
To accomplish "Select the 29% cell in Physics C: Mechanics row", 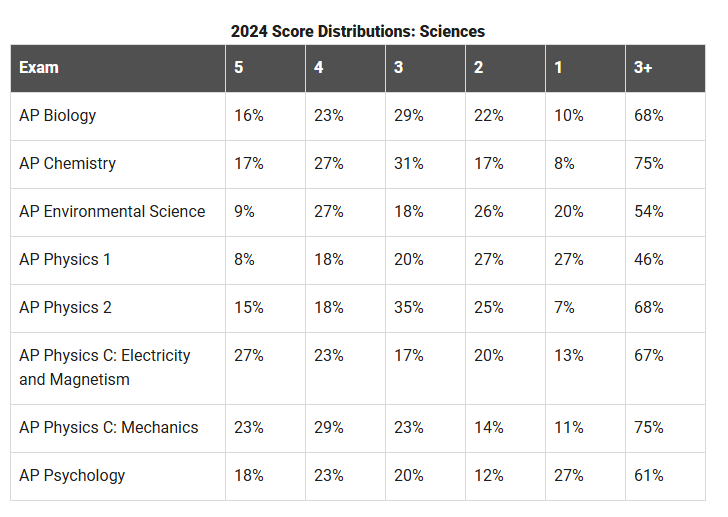I will click(x=329, y=427).
